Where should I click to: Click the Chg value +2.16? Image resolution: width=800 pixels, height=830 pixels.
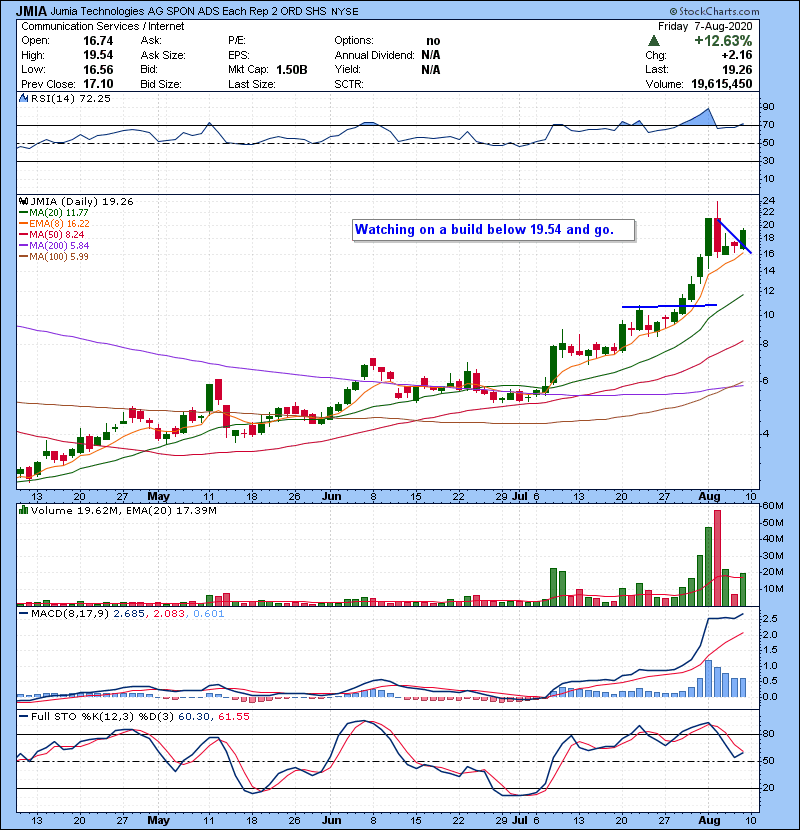tap(736, 55)
